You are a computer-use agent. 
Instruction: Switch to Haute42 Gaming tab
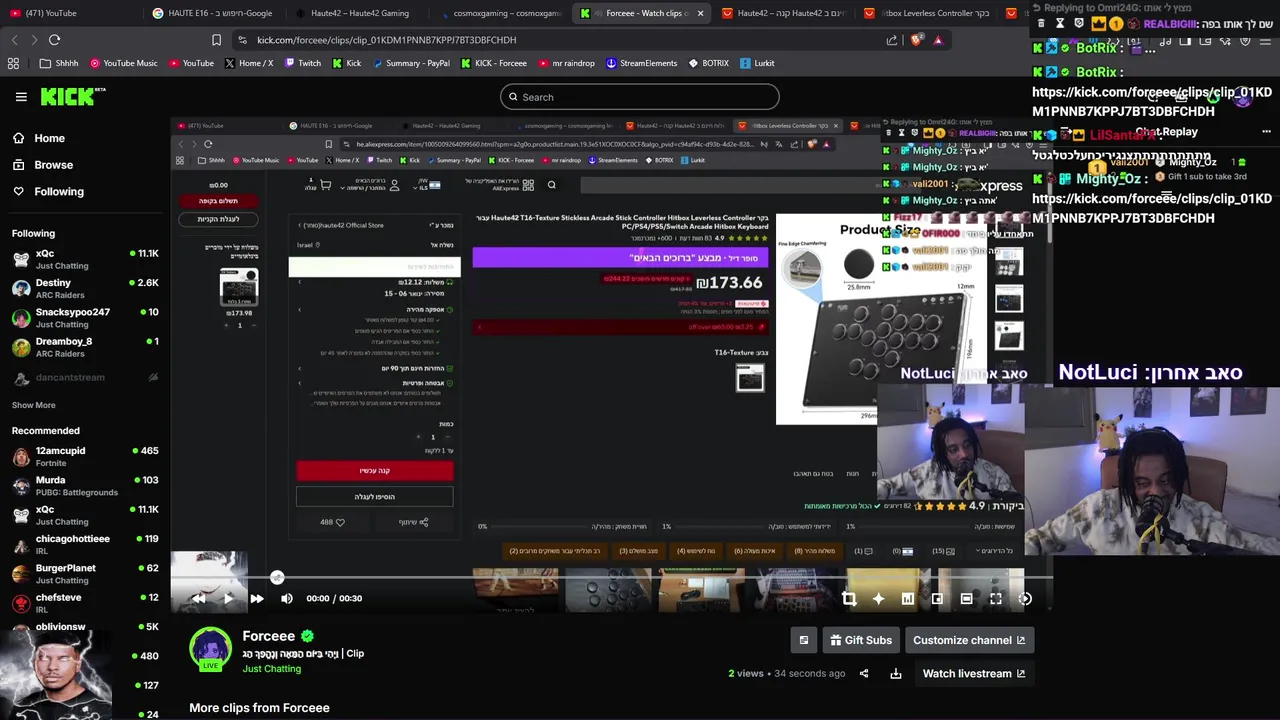point(355,13)
